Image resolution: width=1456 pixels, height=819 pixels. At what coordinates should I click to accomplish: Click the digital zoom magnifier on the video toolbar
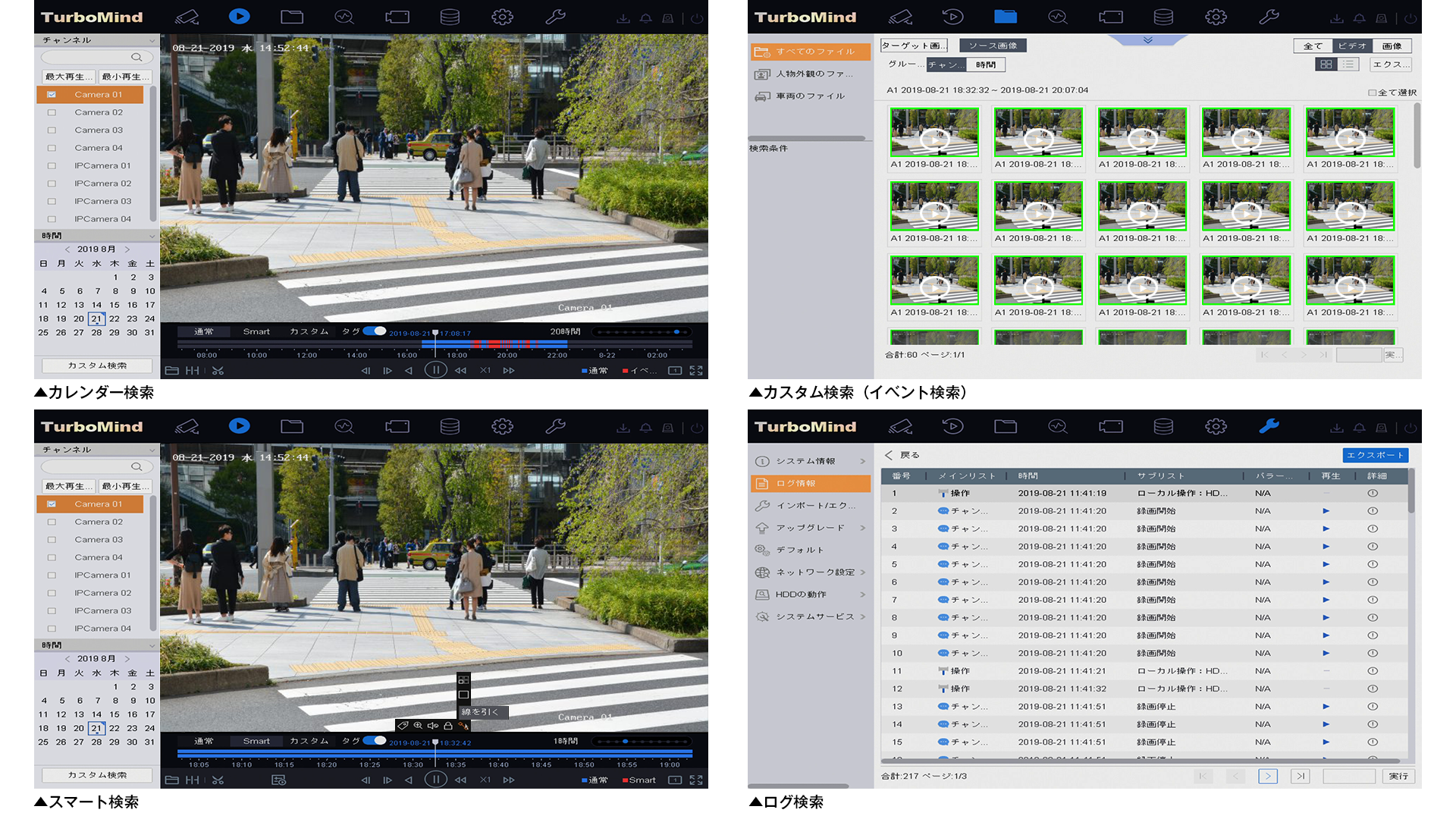tap(418, 726)
